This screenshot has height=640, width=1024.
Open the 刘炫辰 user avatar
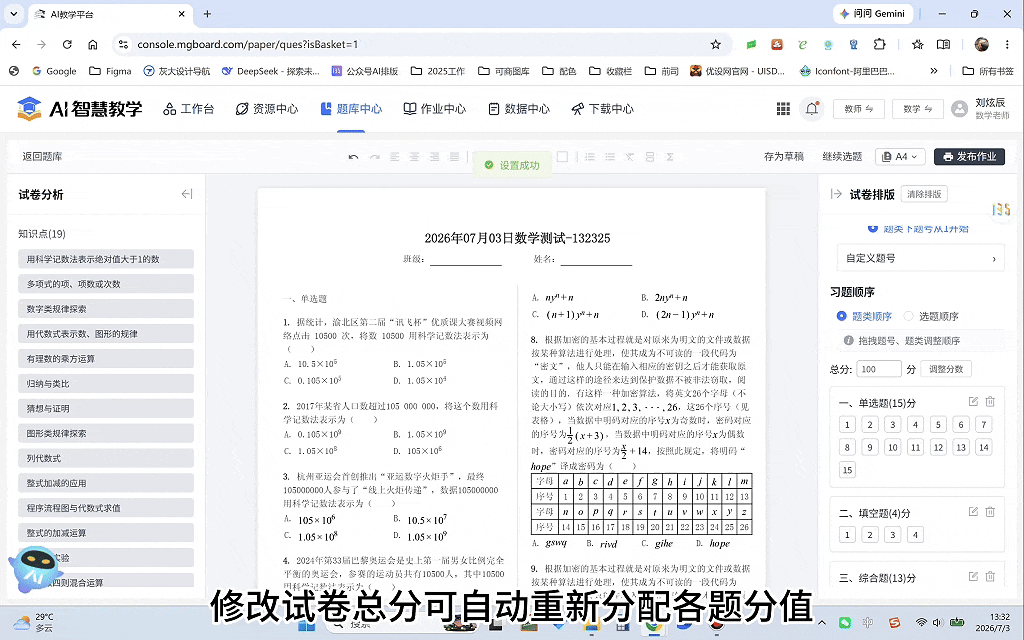pyautogui.click(x=959, y=108)
